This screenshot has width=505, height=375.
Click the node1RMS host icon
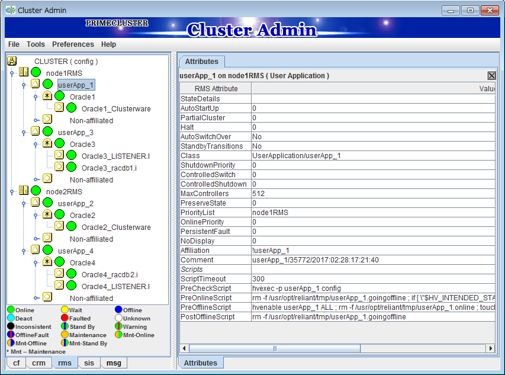[24, 72]
